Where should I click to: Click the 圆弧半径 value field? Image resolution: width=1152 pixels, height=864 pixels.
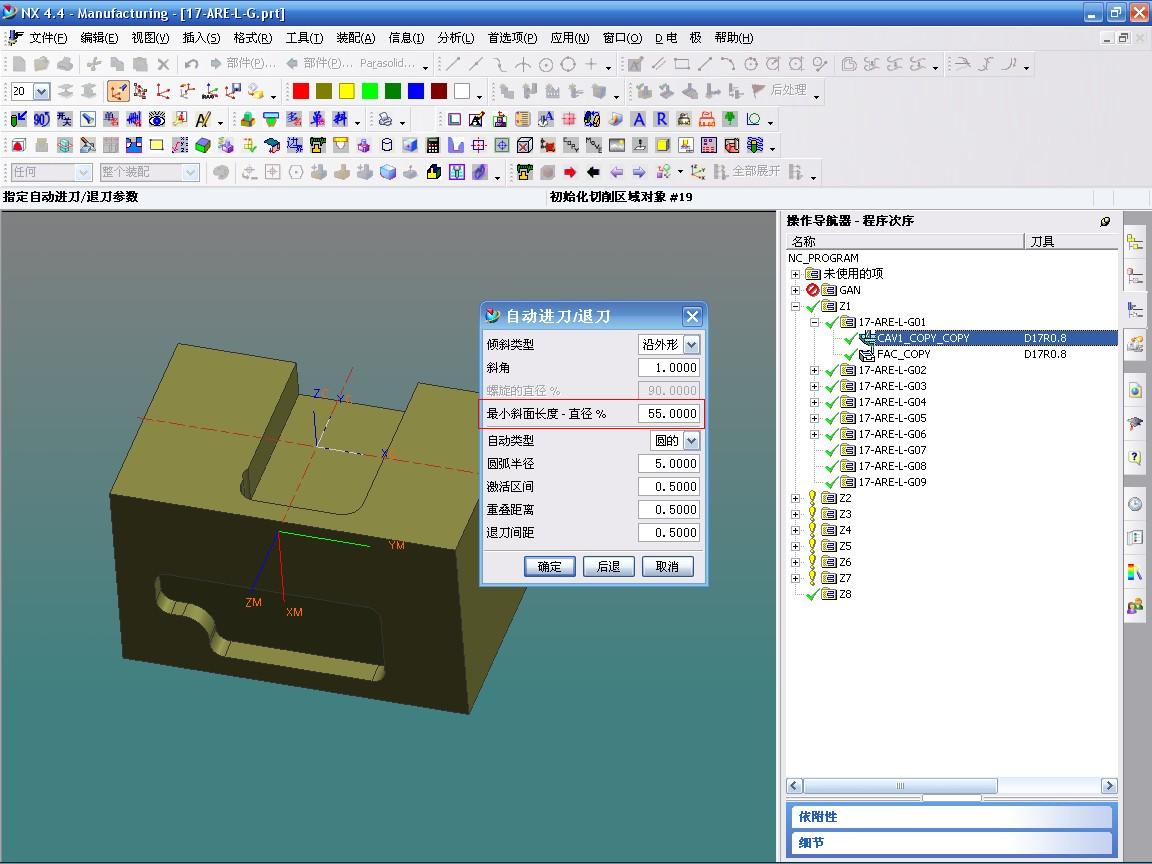(x=669, y=464)
